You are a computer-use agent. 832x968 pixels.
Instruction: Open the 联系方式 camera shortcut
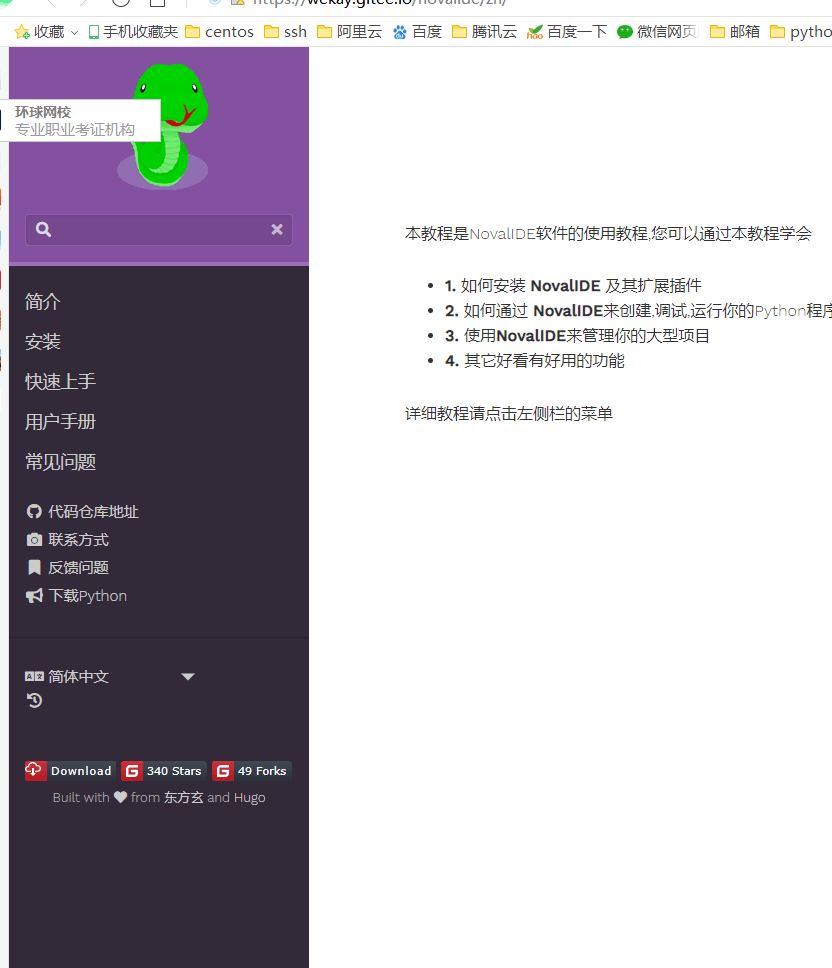[x=67, y=540]
